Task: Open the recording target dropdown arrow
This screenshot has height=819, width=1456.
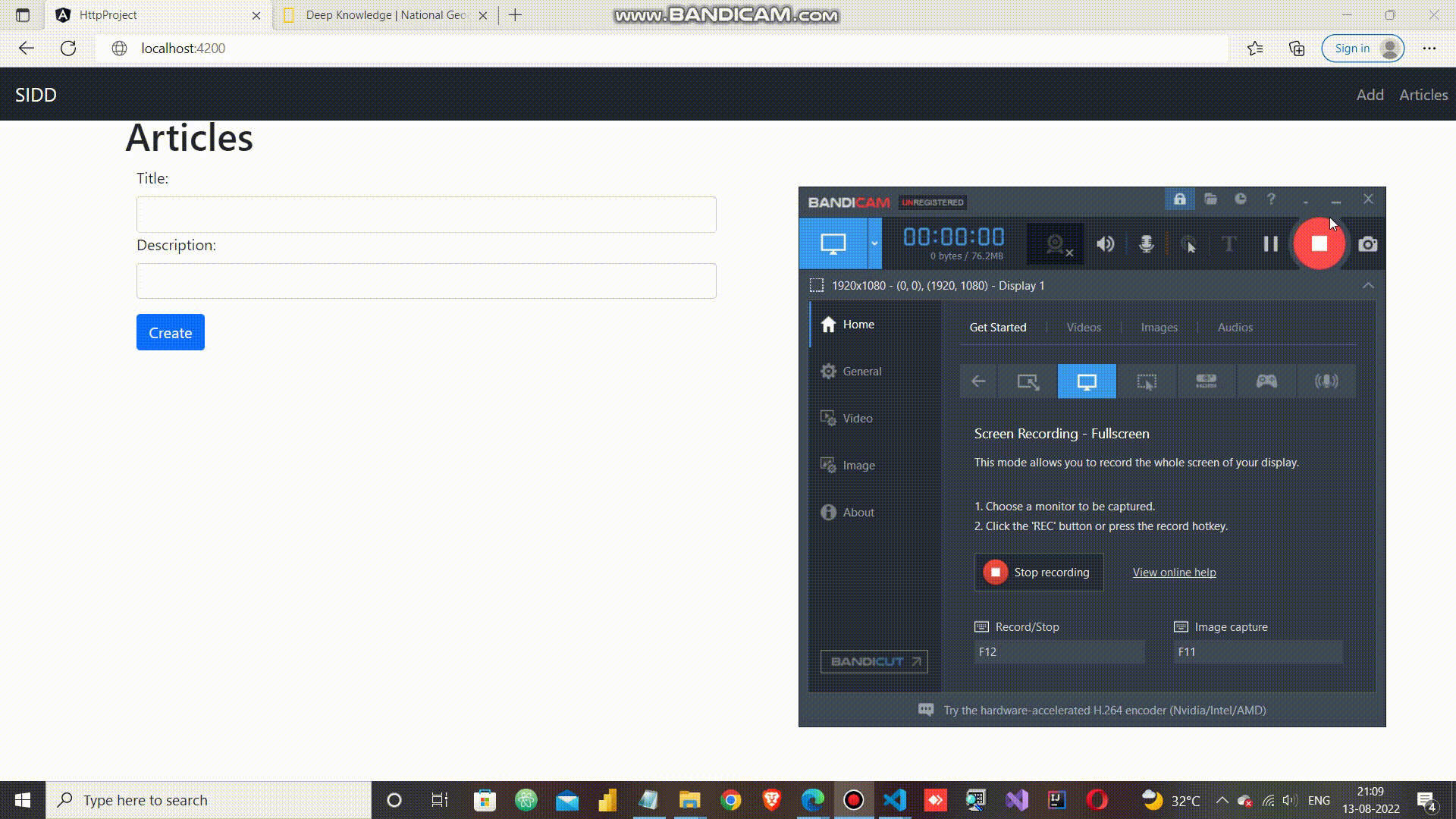Action: pos(876,243)
